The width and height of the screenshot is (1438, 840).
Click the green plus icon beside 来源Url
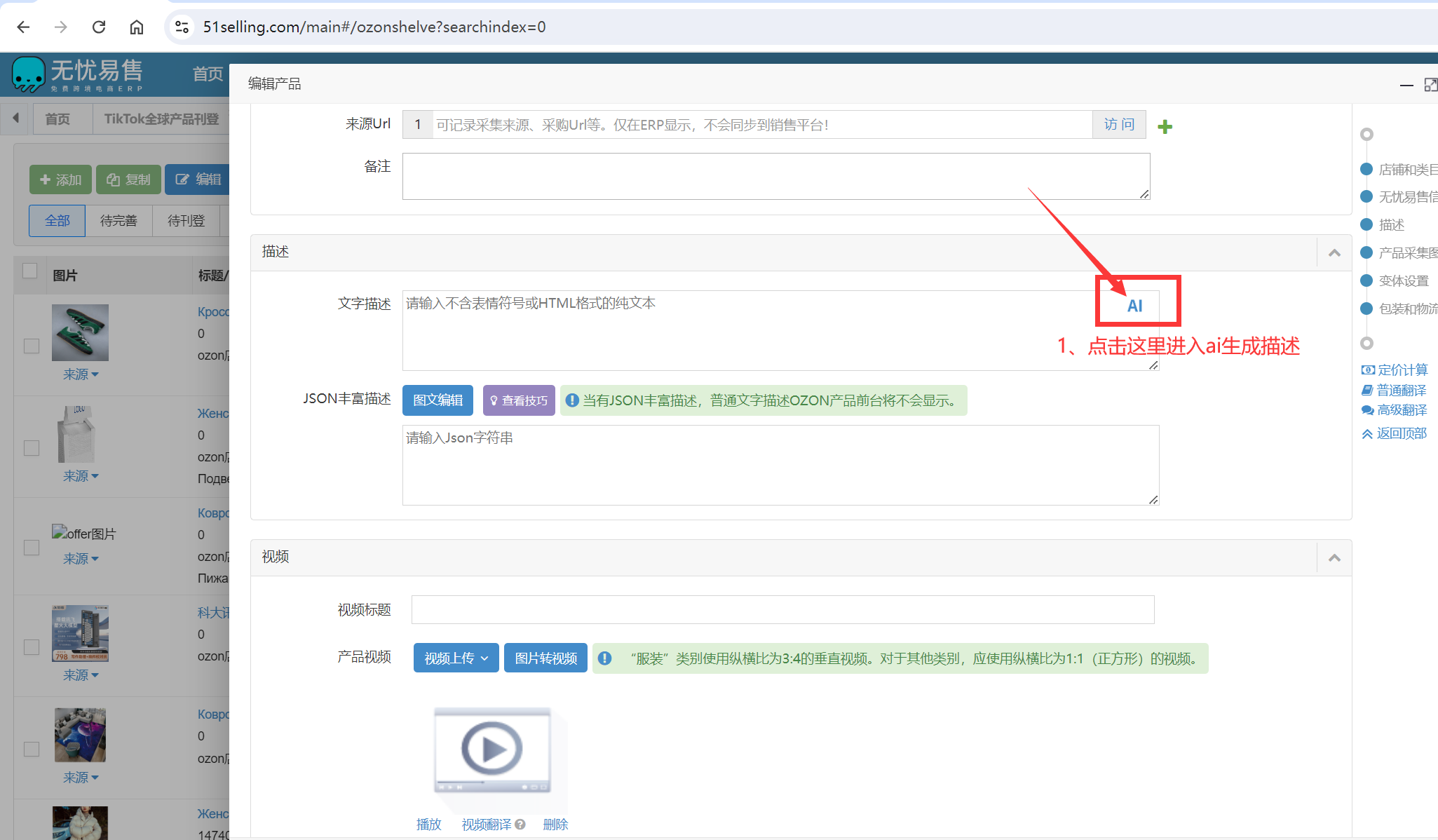[1165, 126]
